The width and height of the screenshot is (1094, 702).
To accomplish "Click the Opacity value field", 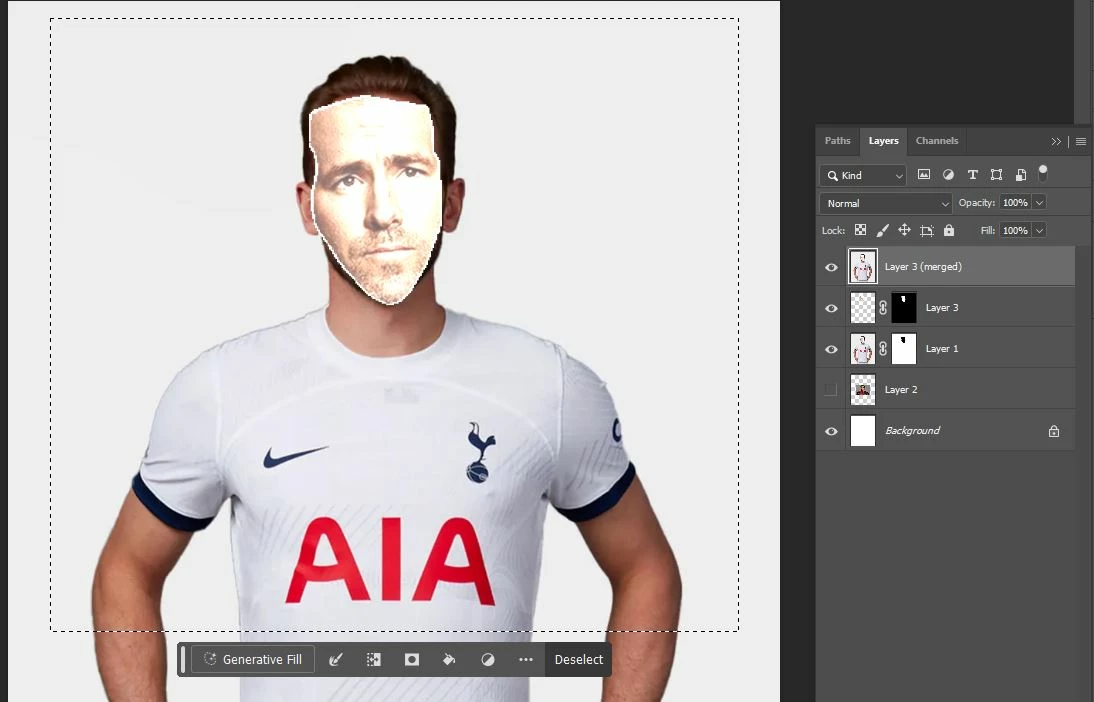I will click(x=1015, y=202).
